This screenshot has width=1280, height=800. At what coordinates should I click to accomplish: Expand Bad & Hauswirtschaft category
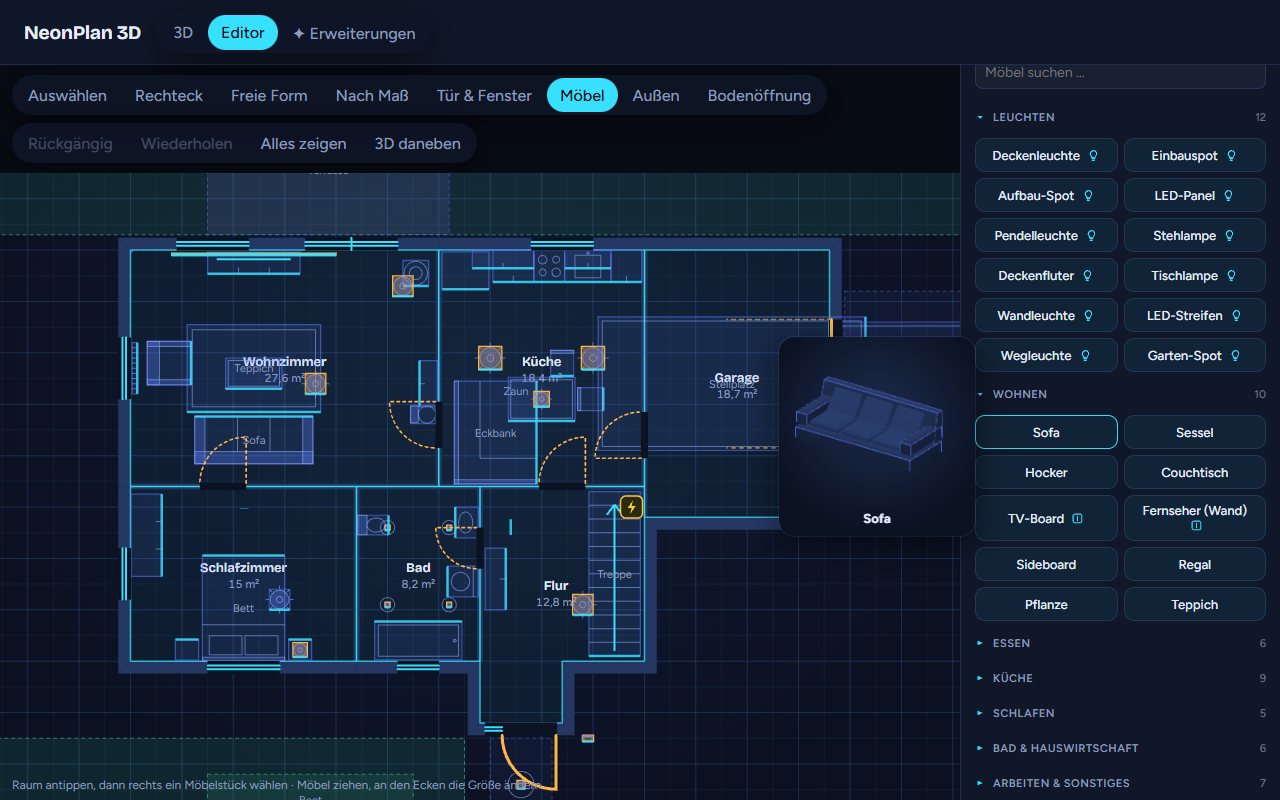(1121, 748)
